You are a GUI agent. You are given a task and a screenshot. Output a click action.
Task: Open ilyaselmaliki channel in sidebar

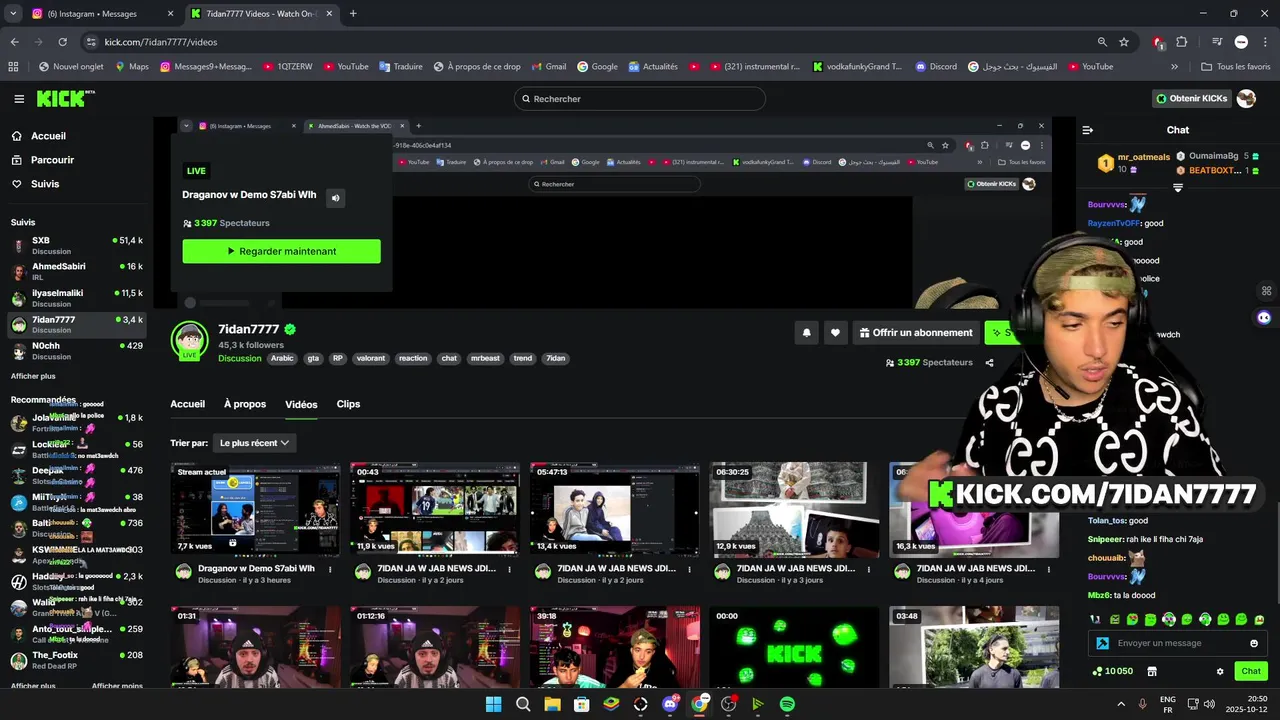(77, 298)
